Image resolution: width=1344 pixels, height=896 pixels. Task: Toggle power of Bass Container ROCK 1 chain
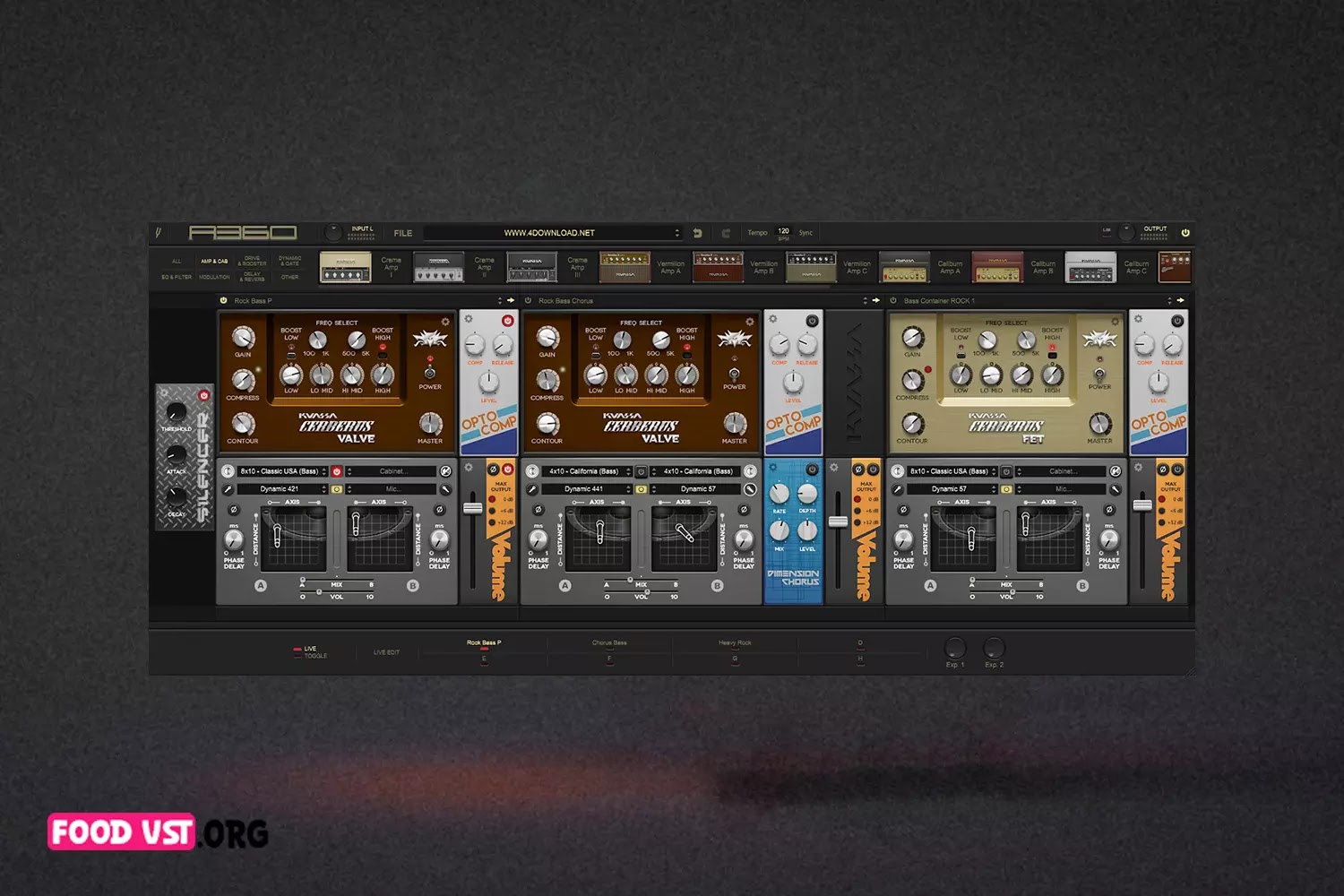[x=893, y=301]
